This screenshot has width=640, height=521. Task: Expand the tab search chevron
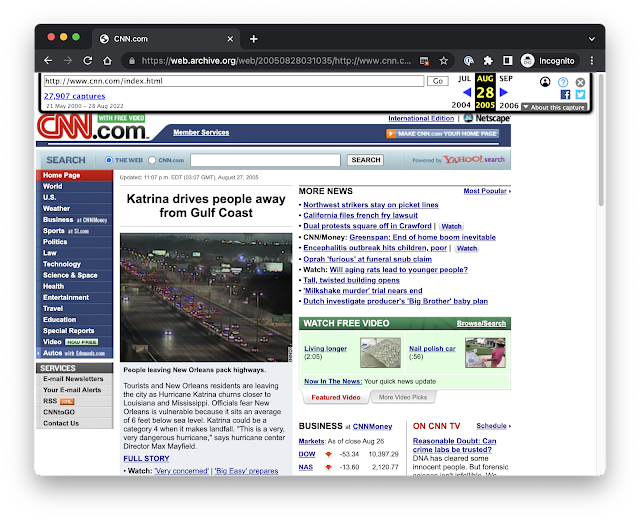pyautogui.click(x=591, y=39)
